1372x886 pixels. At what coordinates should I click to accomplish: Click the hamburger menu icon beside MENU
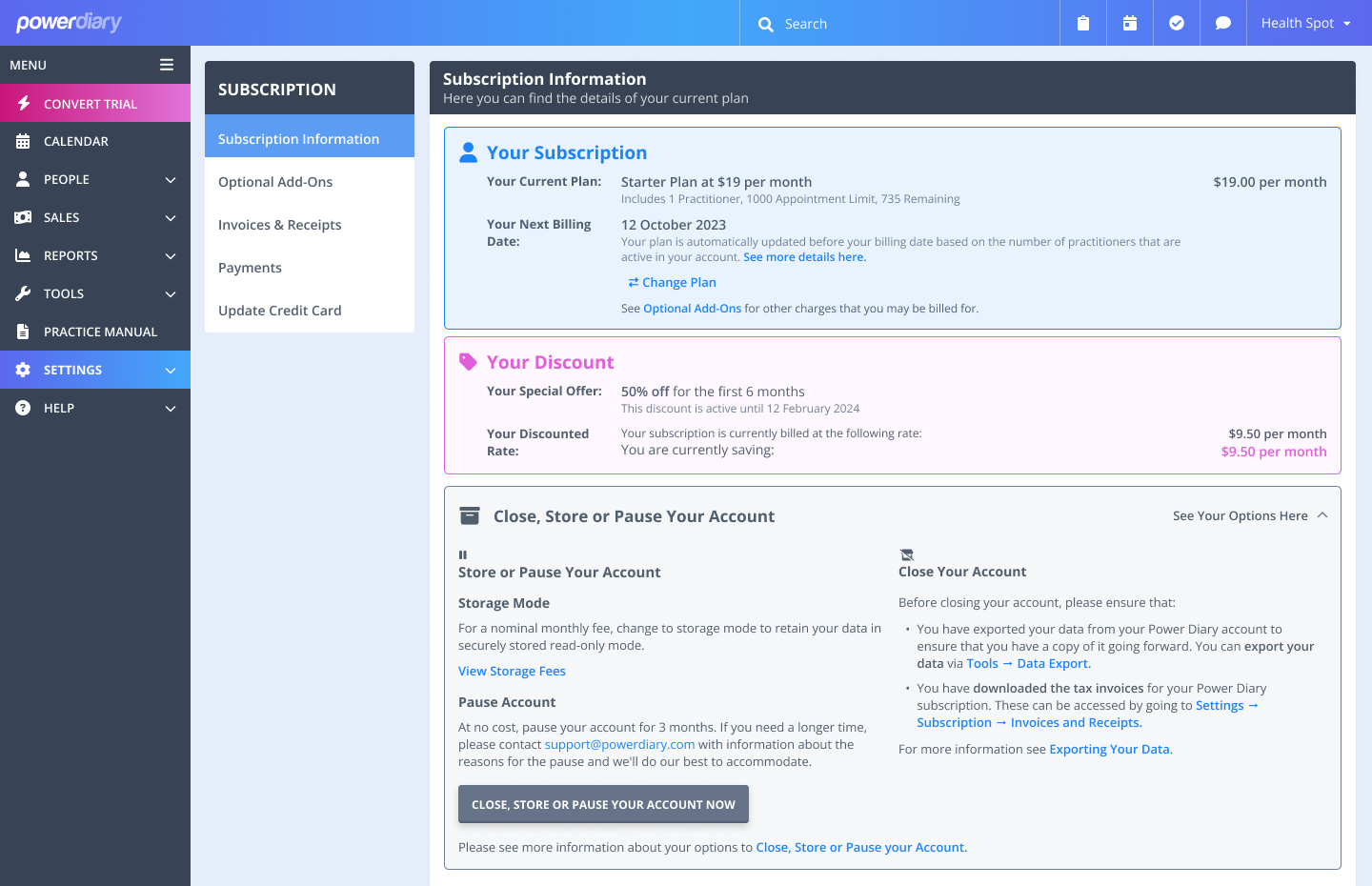tap(167, 65)
